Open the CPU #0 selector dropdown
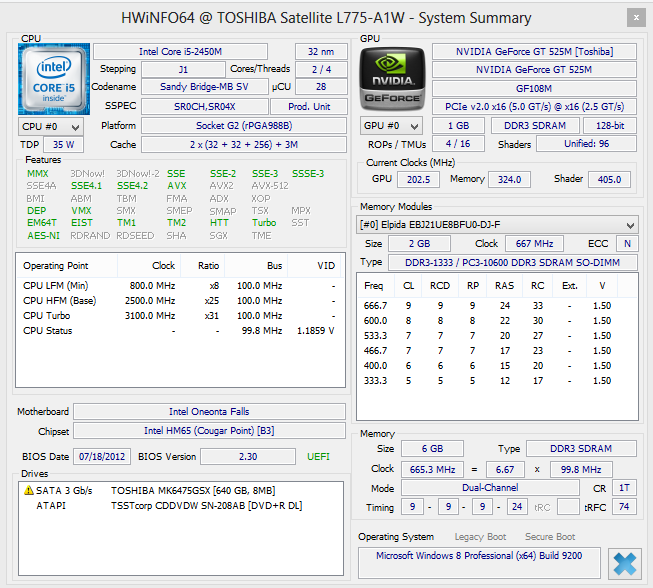 tap(51, 127)
